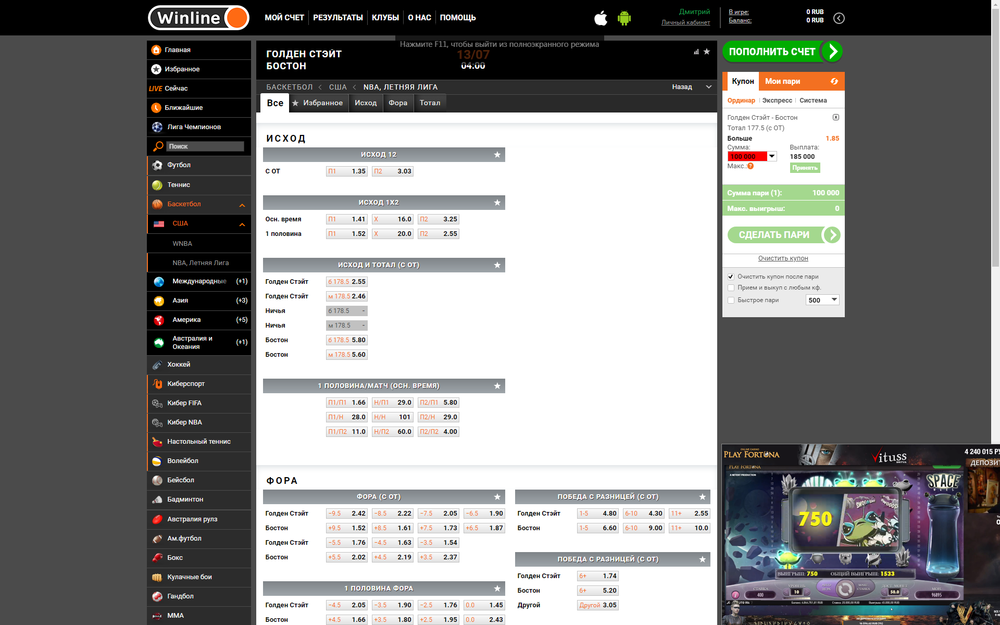Star the ИСХОД 12 market

coord(497,154)
